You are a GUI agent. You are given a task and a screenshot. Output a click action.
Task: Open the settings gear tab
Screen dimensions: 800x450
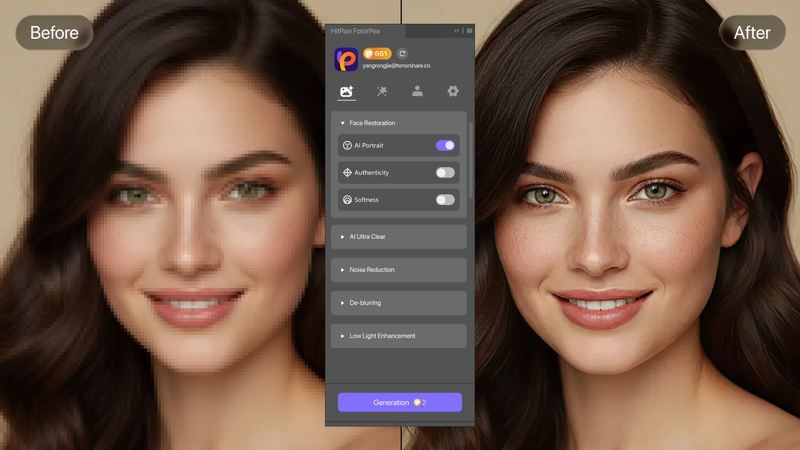(453, 91)
